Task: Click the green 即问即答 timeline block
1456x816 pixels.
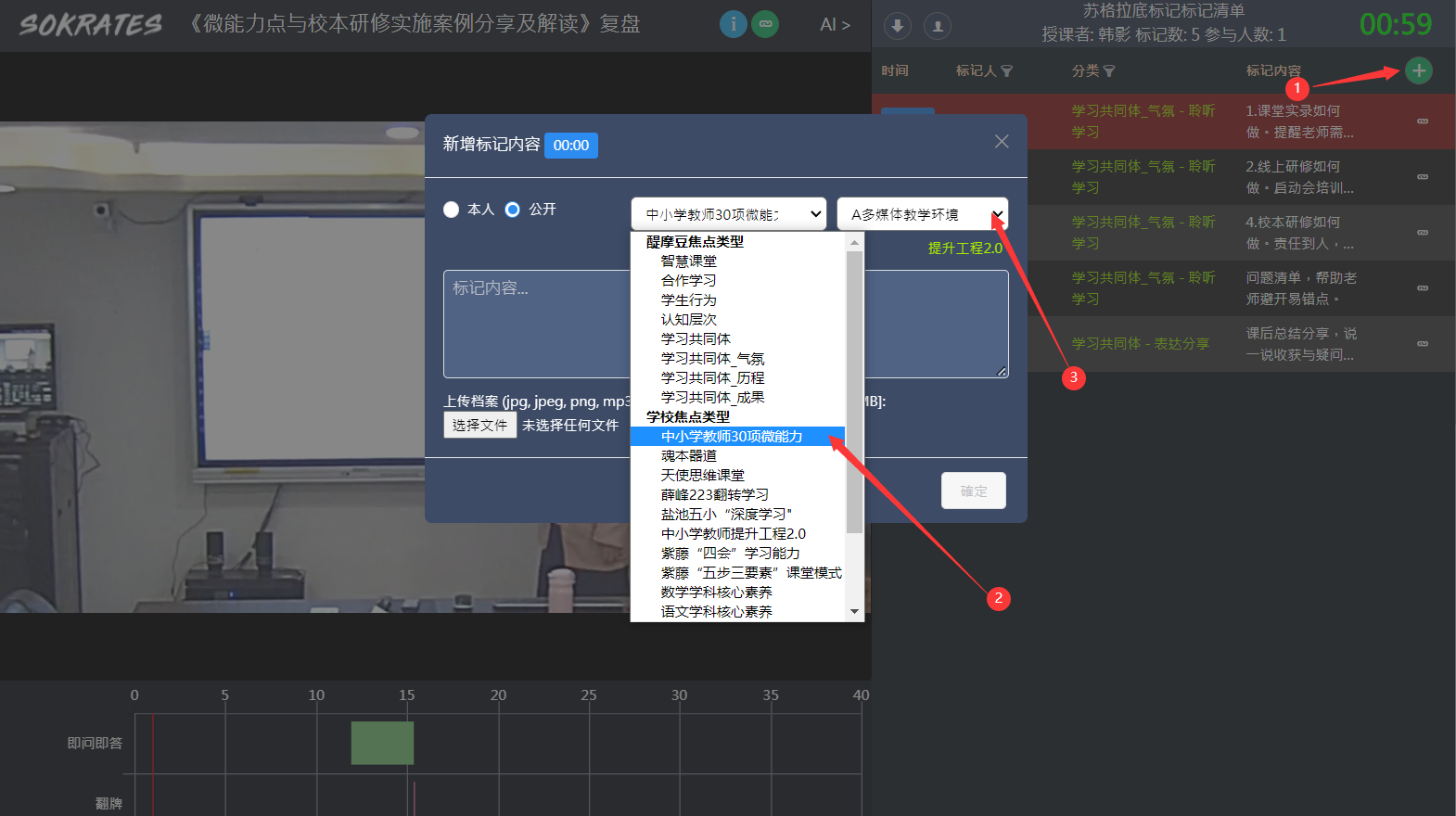Action: pos(382,743)
